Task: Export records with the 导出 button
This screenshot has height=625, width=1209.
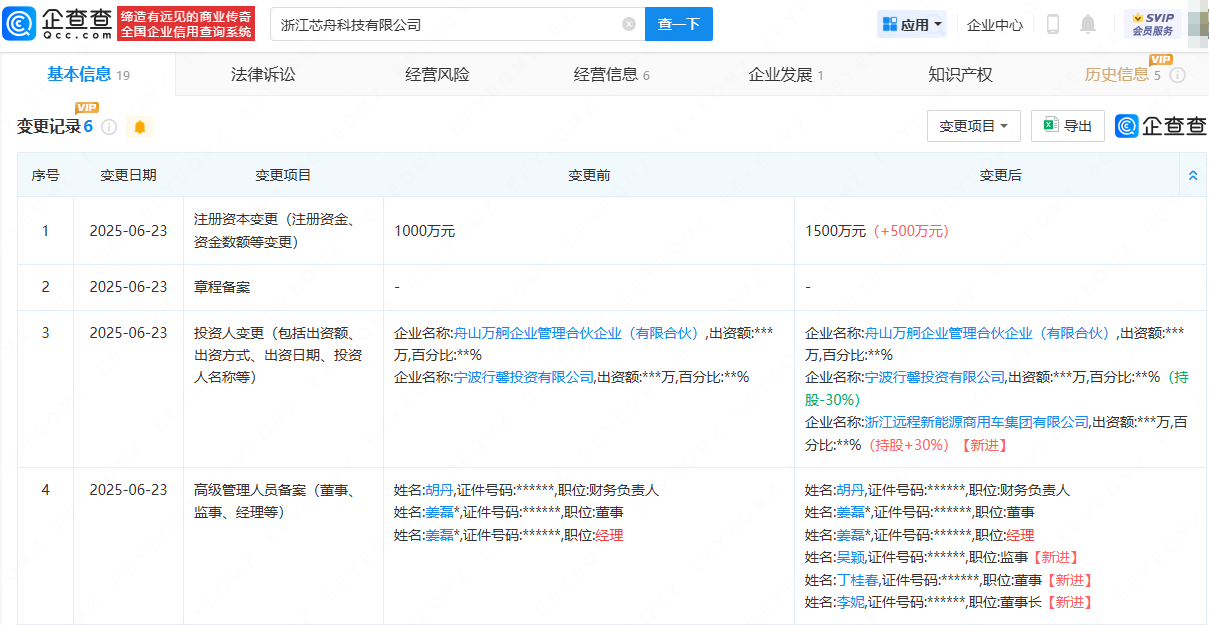Action: [1068, 126]
